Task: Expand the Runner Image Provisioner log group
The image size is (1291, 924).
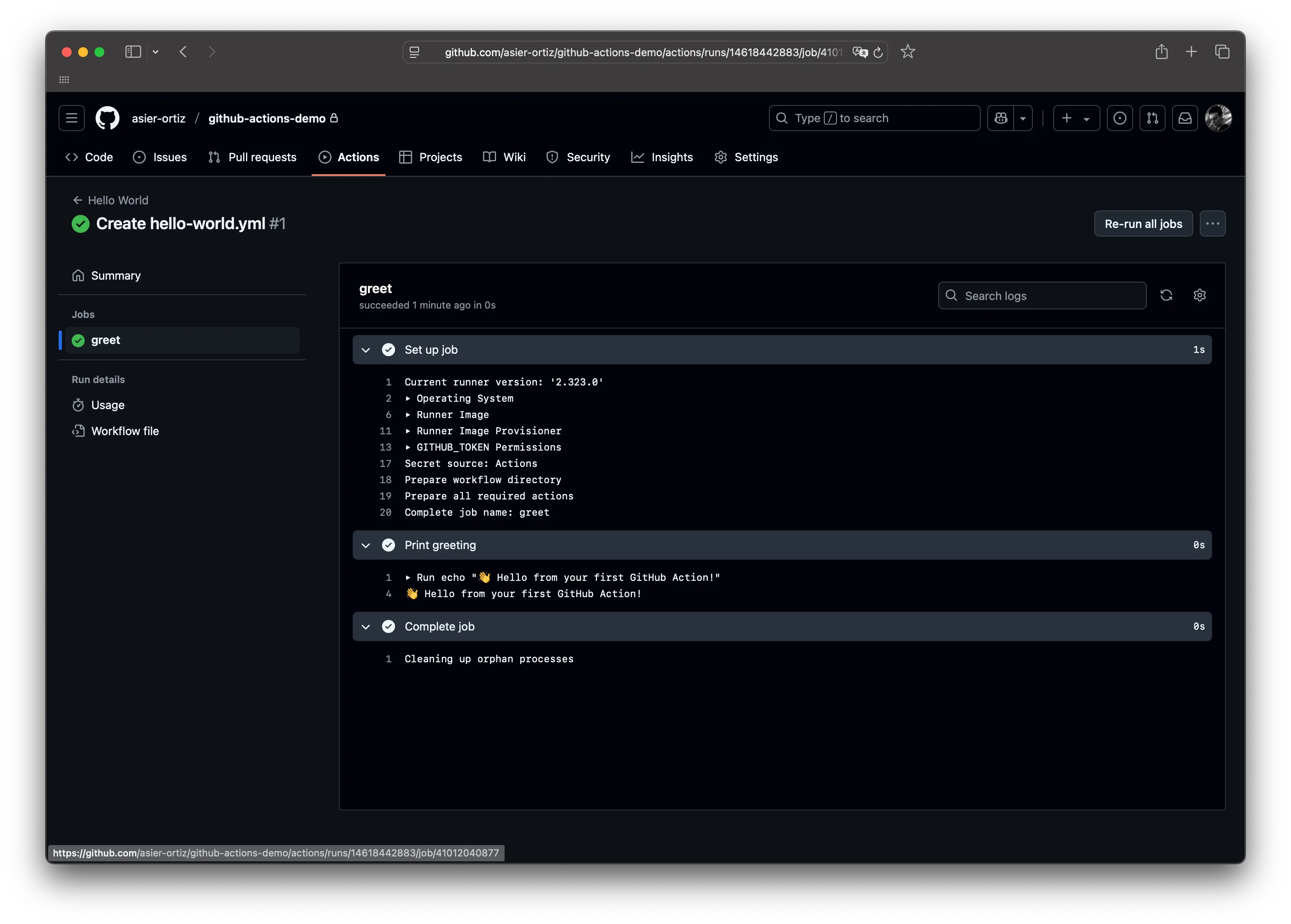Action: pyautogui.click(x=483, y=431)
